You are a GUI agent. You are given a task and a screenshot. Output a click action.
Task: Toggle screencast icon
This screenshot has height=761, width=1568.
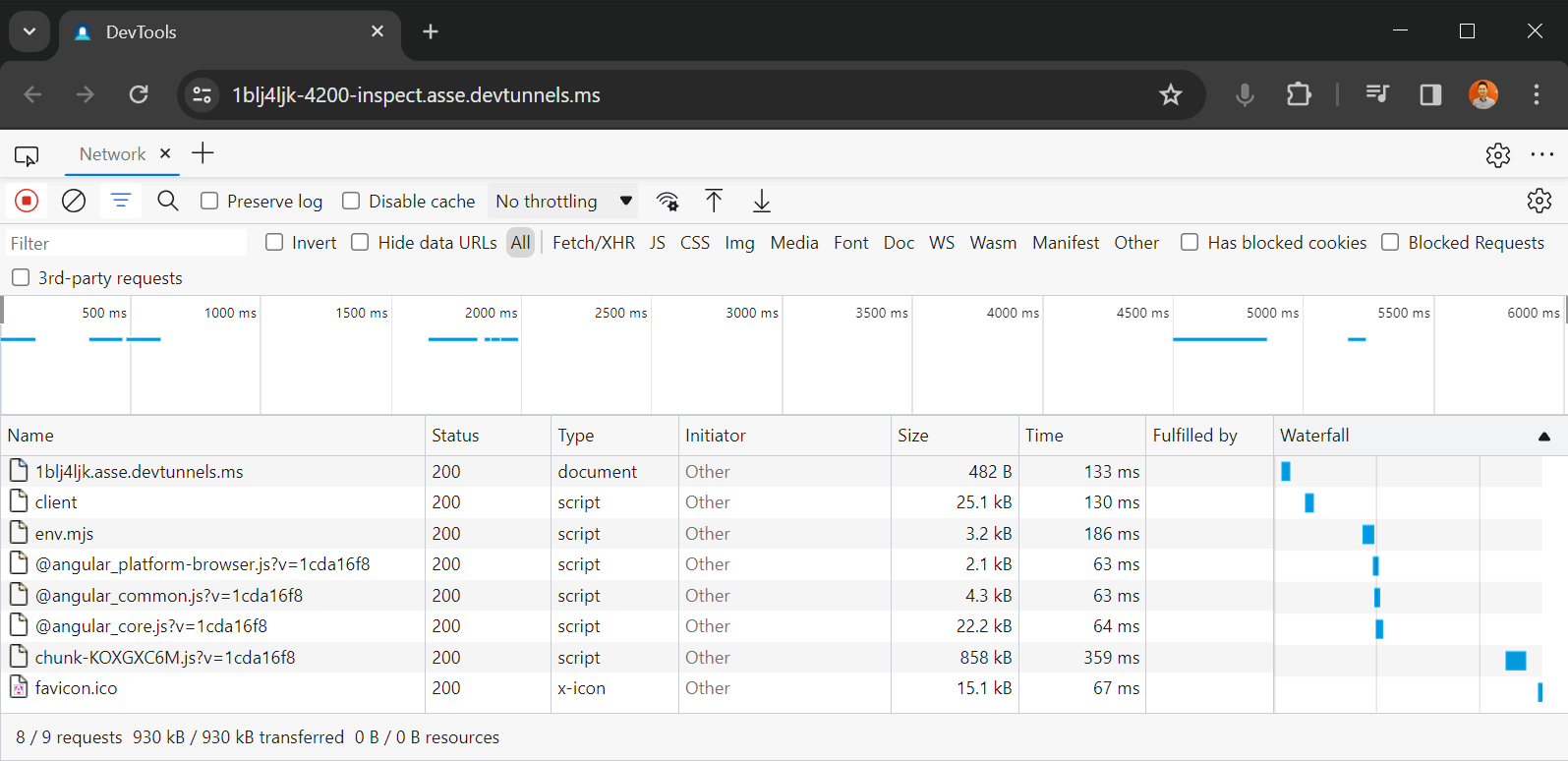pos(27,155)
